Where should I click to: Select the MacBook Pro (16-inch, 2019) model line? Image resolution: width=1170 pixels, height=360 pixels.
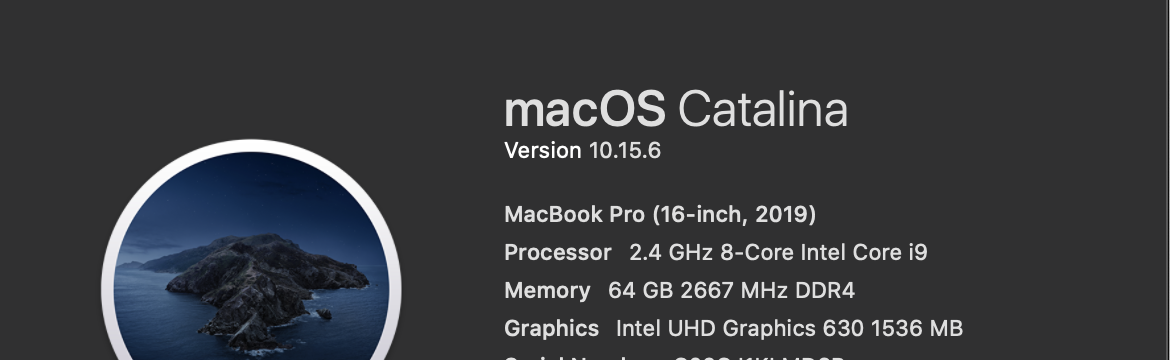[660, 215]
